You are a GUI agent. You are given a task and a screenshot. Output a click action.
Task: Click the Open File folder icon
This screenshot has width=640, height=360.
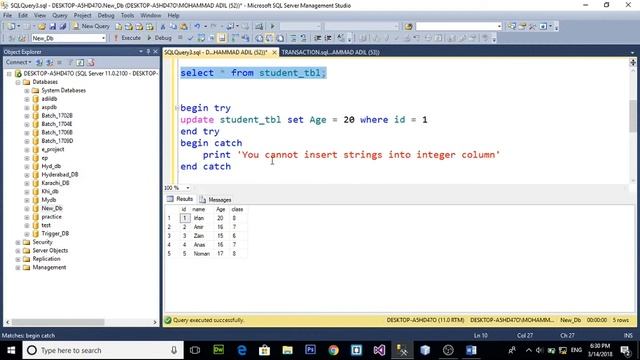click(42, 27)
